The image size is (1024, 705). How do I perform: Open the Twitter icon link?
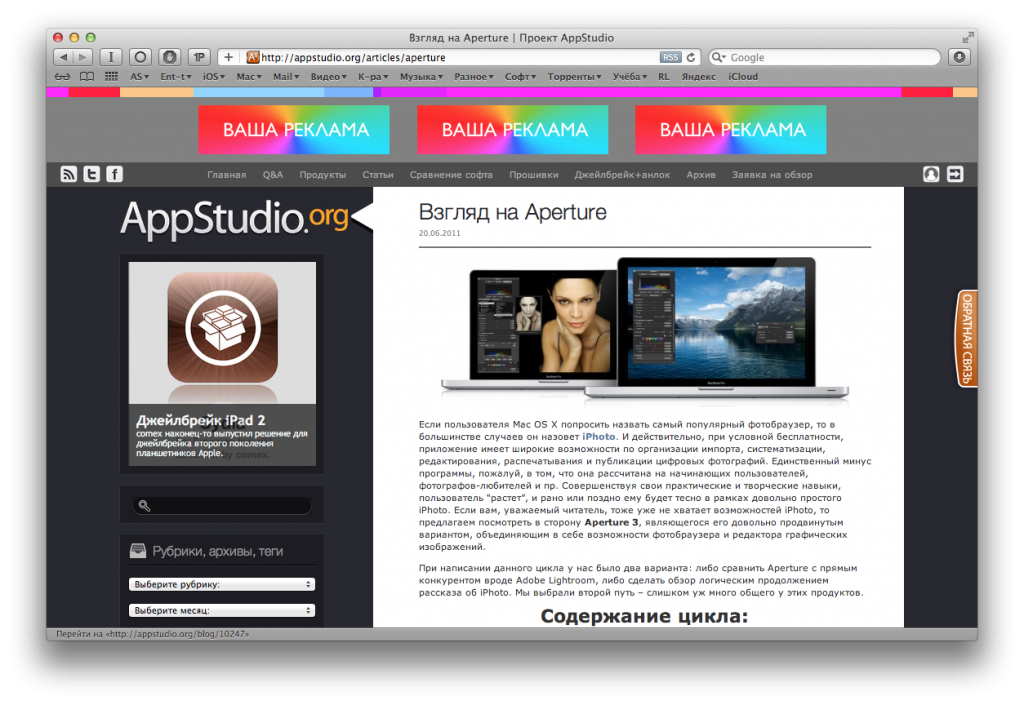(x=92, y=175)
